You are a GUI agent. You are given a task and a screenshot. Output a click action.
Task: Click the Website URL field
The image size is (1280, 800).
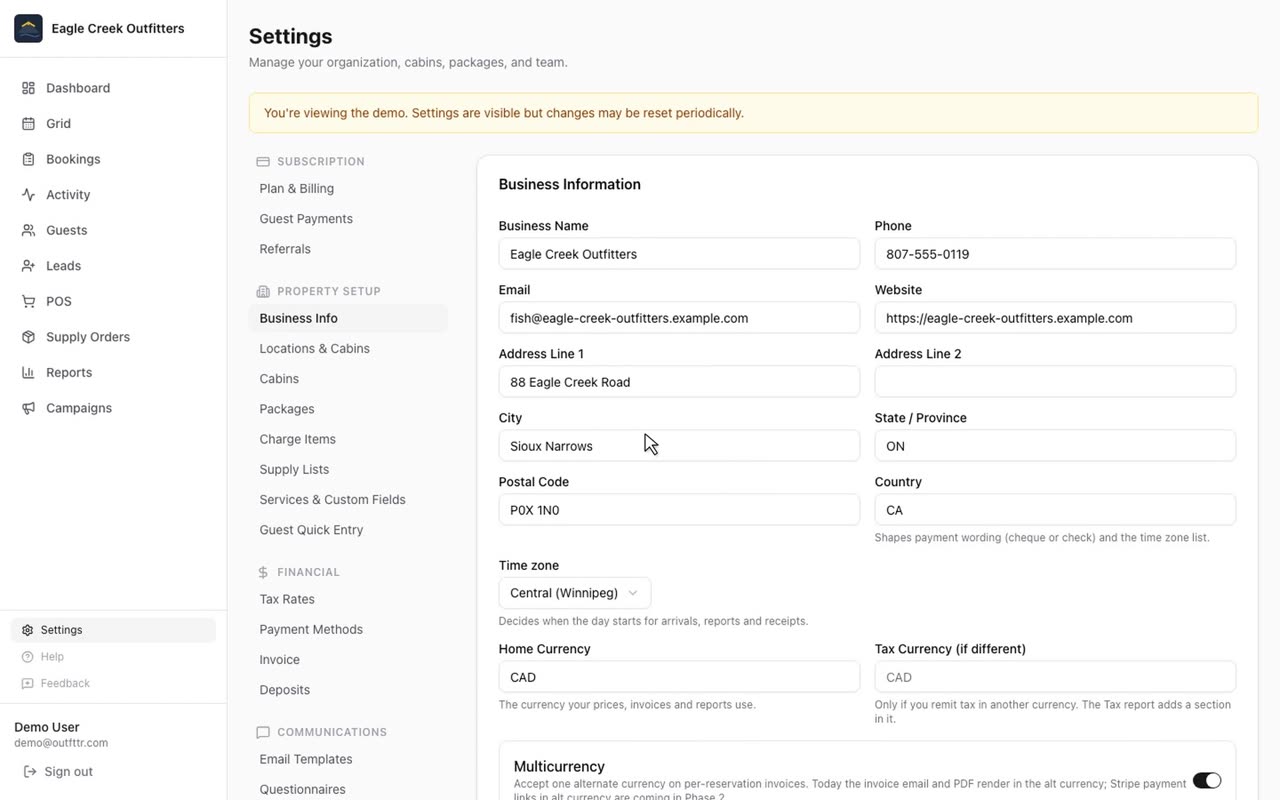pyautogui.click(x=1055, y=318)
